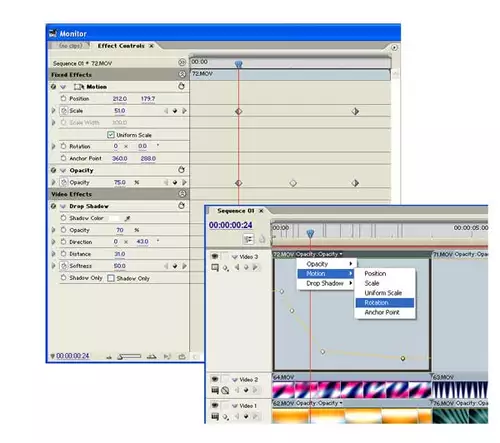Expand the Scale parameter

click(x=53, y=110)
